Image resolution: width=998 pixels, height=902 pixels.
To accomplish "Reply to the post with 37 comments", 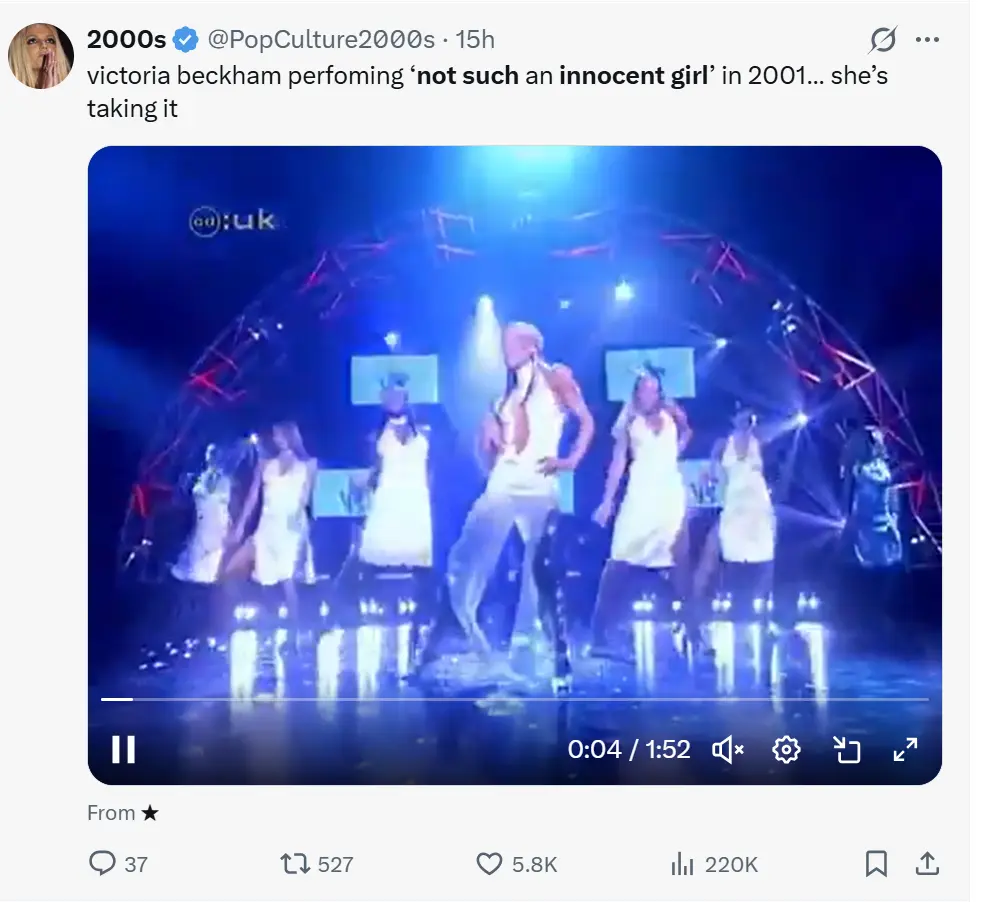I will click(x=103, y=864).
